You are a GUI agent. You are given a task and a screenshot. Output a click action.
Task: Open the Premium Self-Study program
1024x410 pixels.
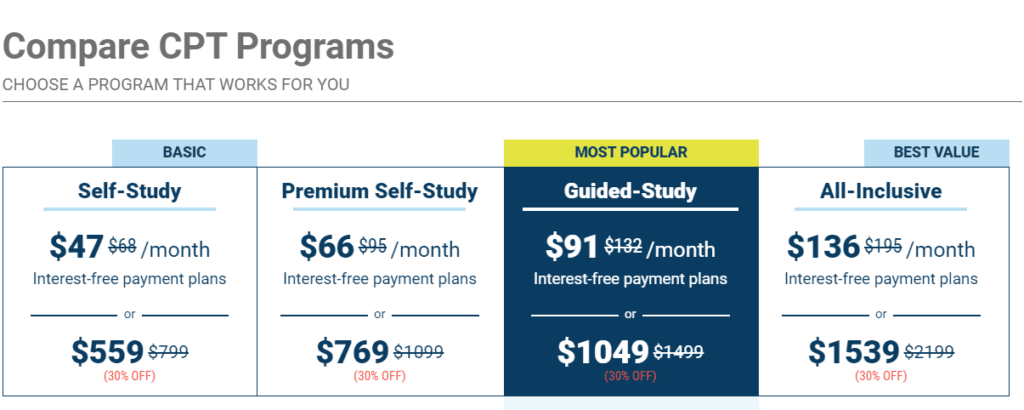click(x=379, y=191)
